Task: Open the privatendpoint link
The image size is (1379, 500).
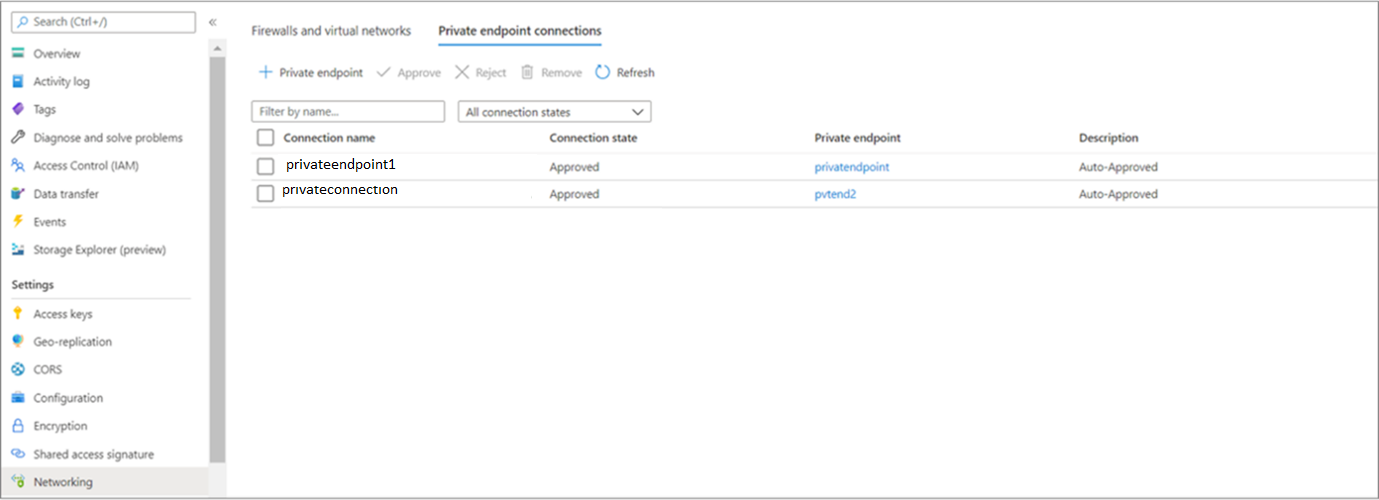Action: pyautogui.click(x=852, y=167)
